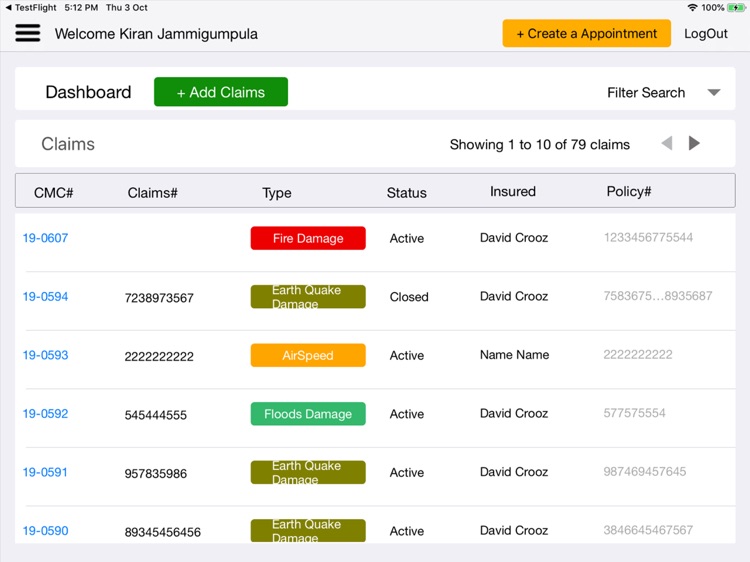Click Showing 1 to 10 of 79 claims
The image size is (750, 562).
[540, 144]
